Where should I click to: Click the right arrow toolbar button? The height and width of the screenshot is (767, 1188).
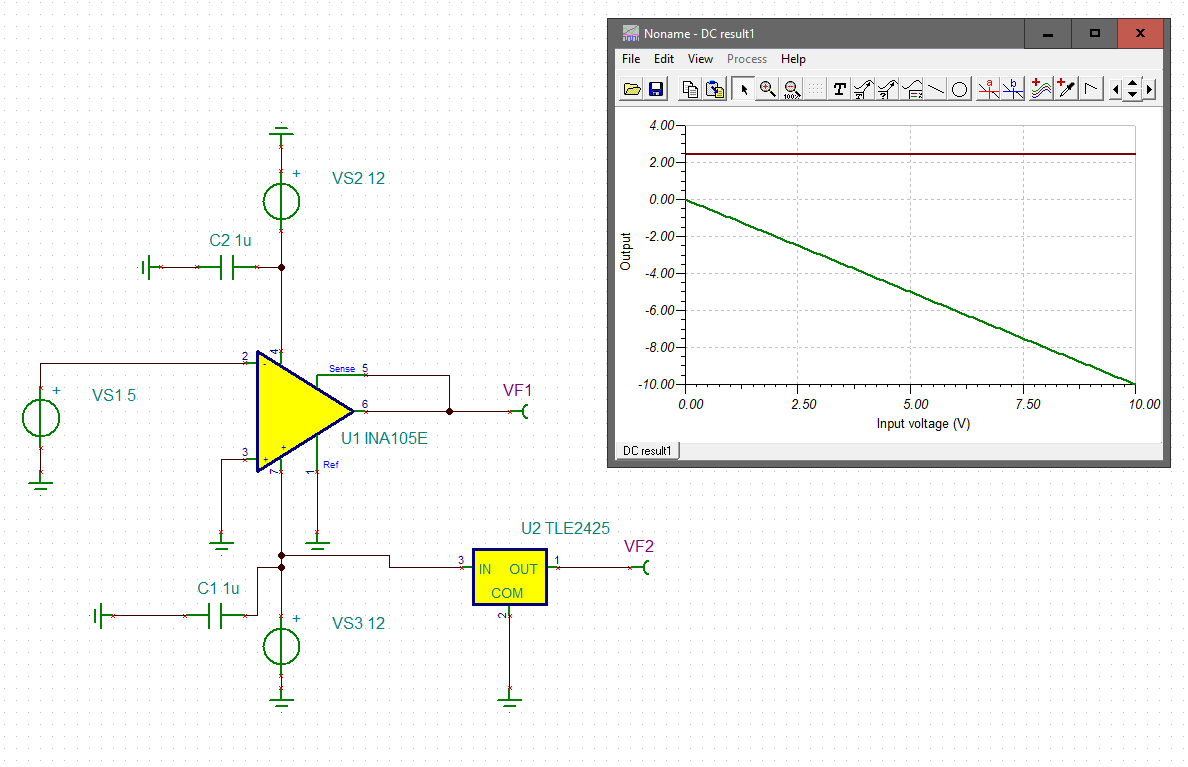[1149, 89]
